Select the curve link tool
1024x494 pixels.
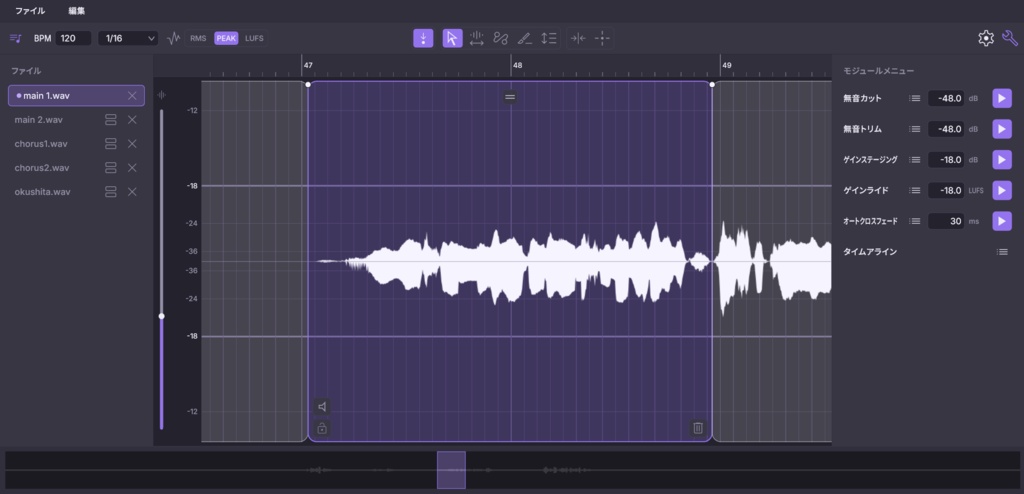501,39
